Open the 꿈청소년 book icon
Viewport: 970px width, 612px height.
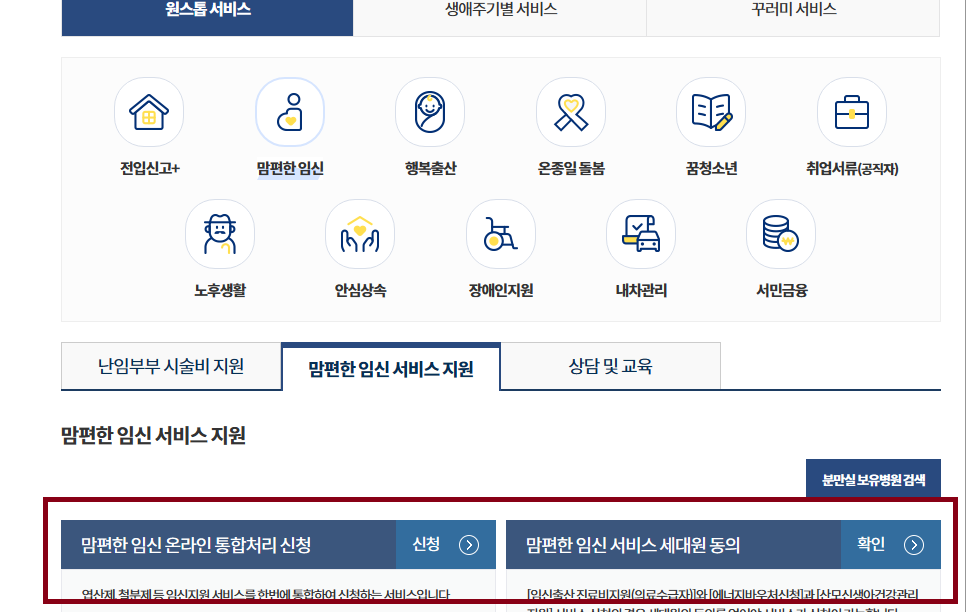711,112
